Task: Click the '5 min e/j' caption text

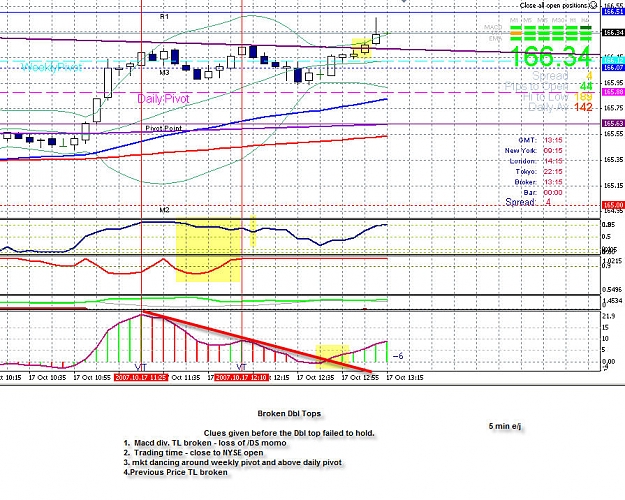Action: tap(505, 426)
